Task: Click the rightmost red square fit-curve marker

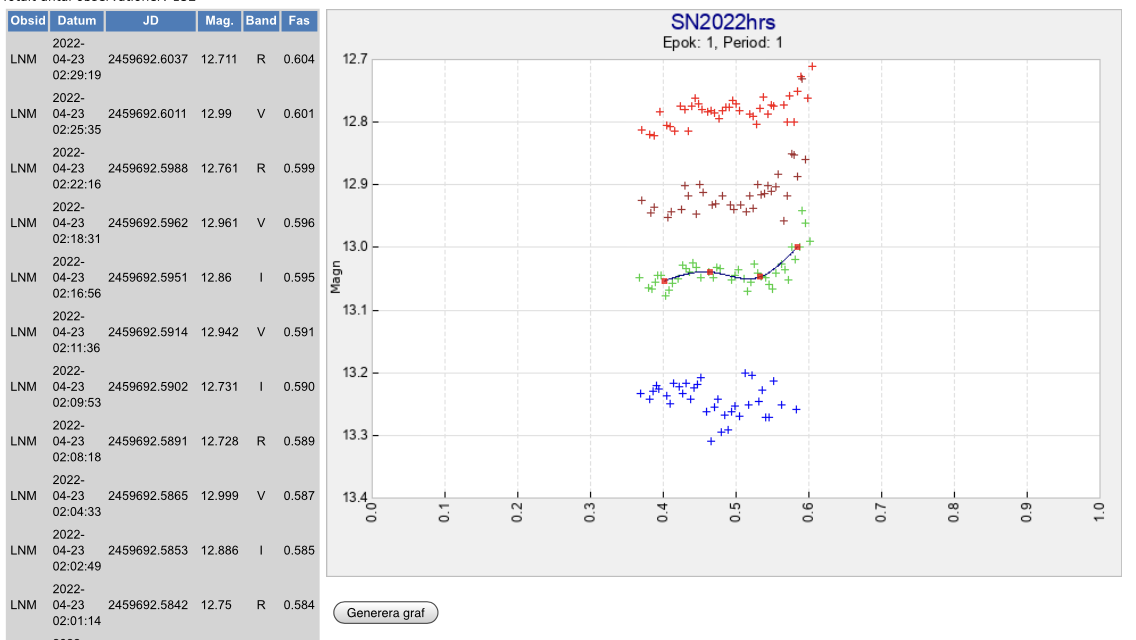Action: (x=797, y=247)
